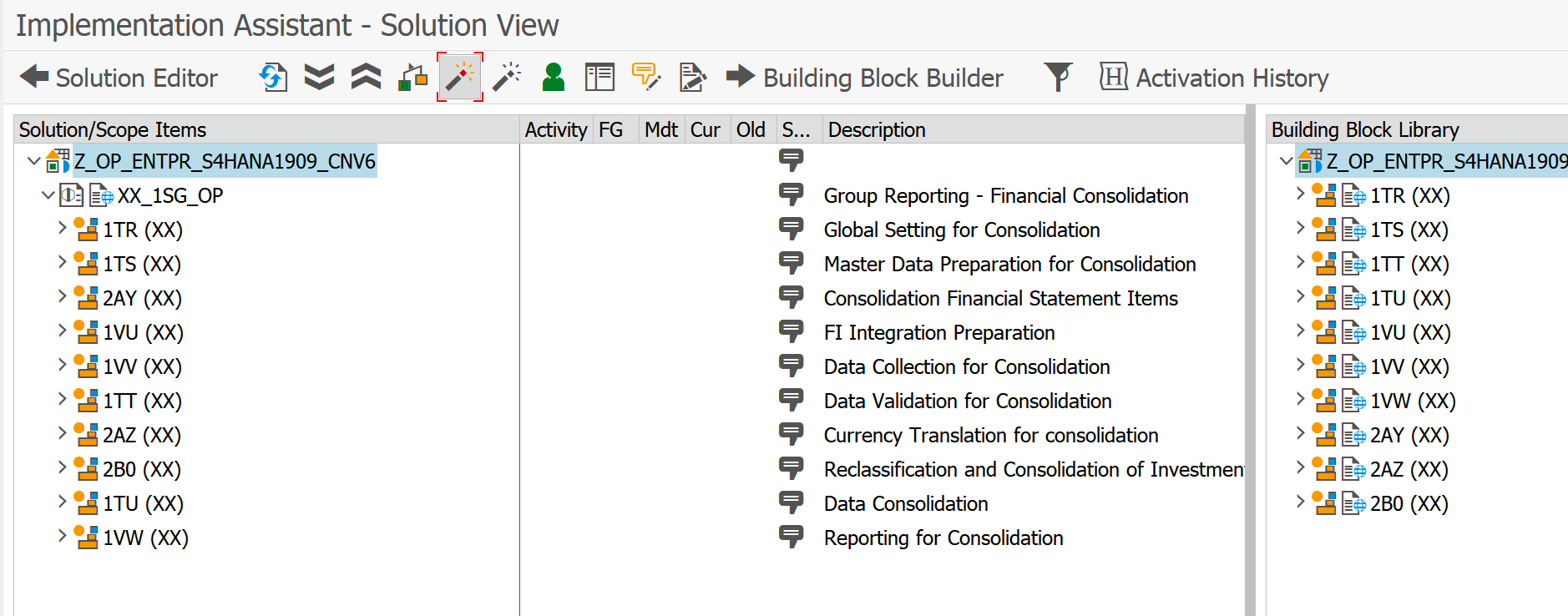Click the filter funnel icon
The image size is (1568, 616).
point(1058,78)
